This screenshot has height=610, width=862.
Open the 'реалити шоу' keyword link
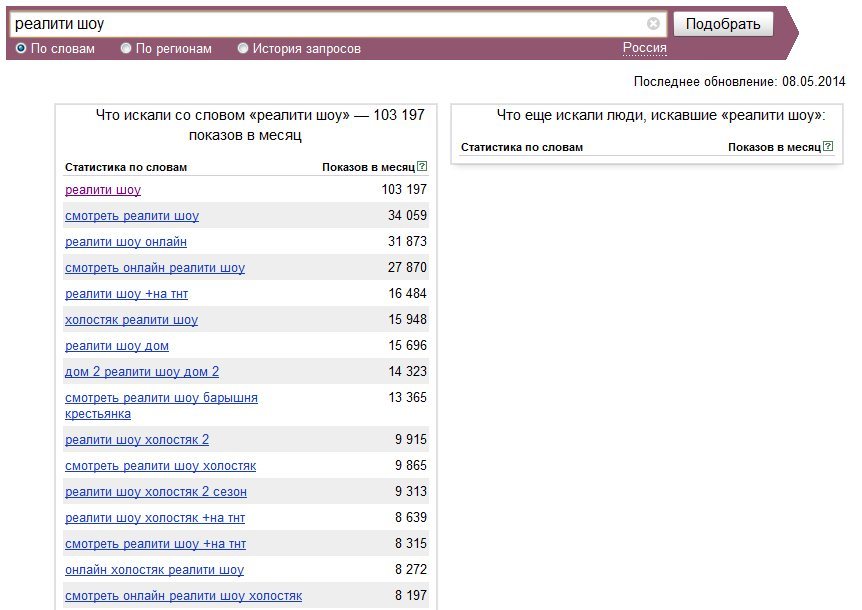103,190
